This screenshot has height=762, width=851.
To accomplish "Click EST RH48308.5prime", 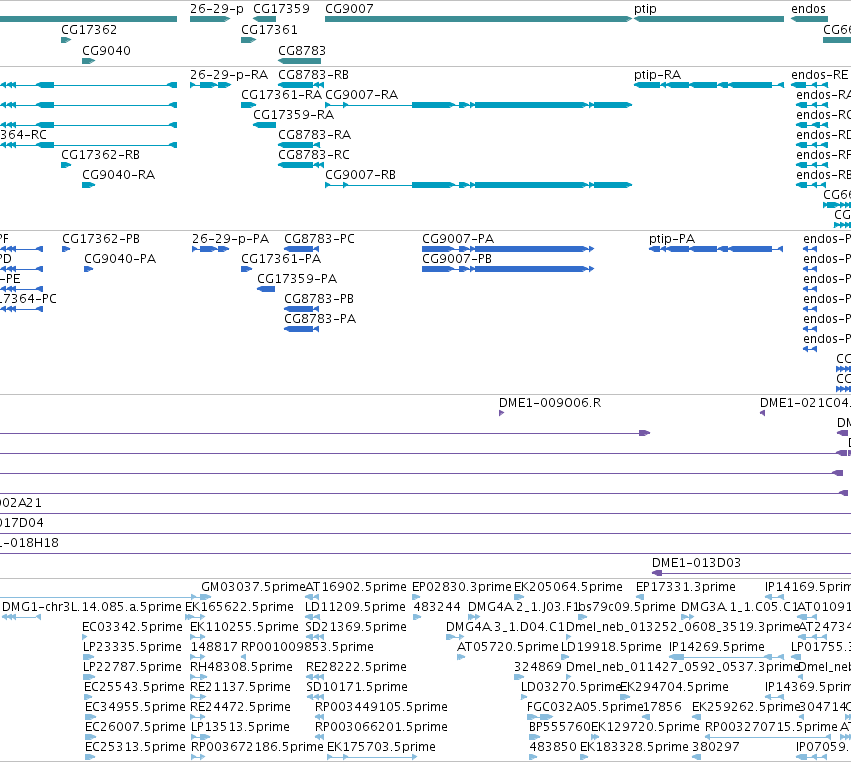I will (x=242, y=667).
